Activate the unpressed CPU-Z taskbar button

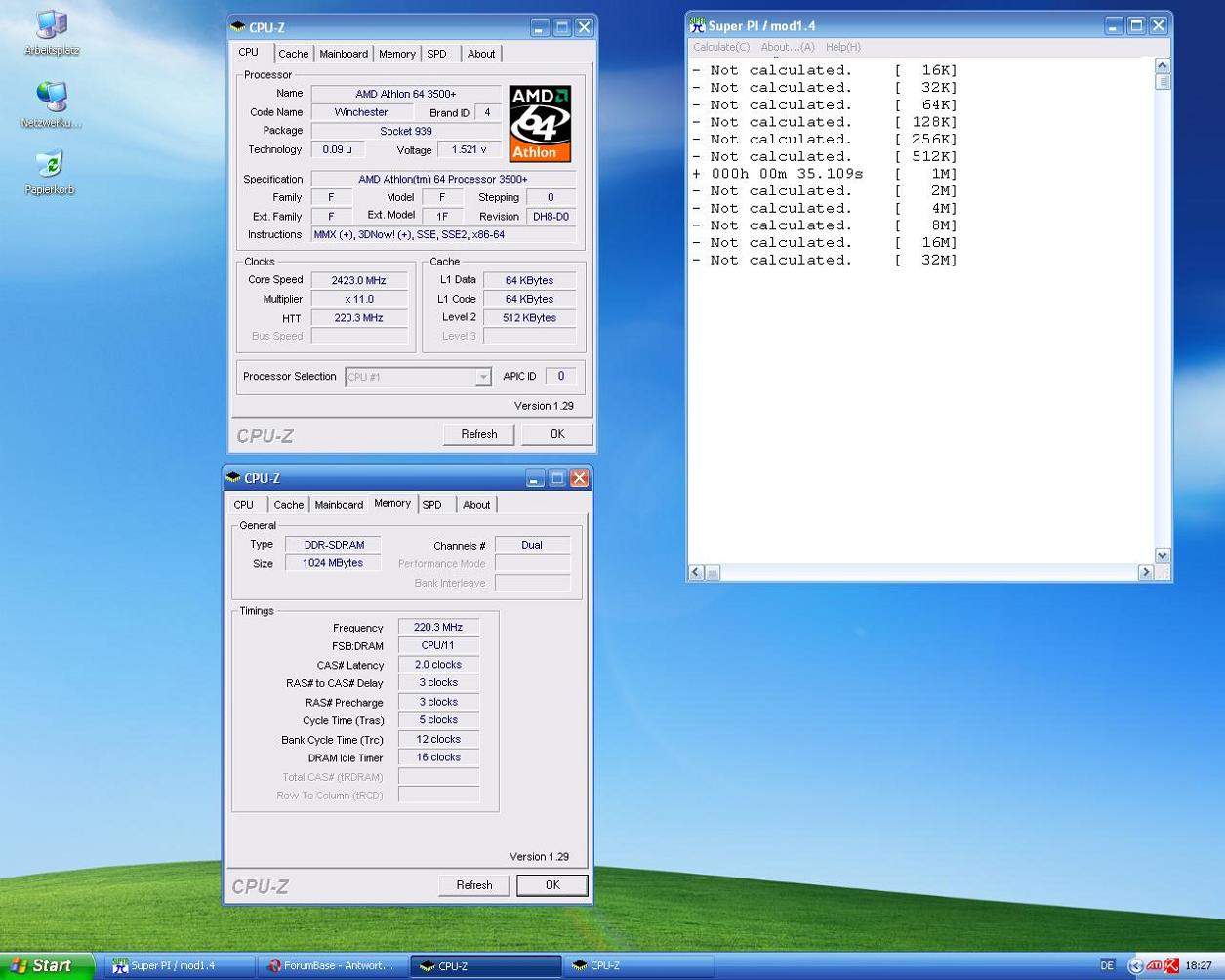point(639,965)
